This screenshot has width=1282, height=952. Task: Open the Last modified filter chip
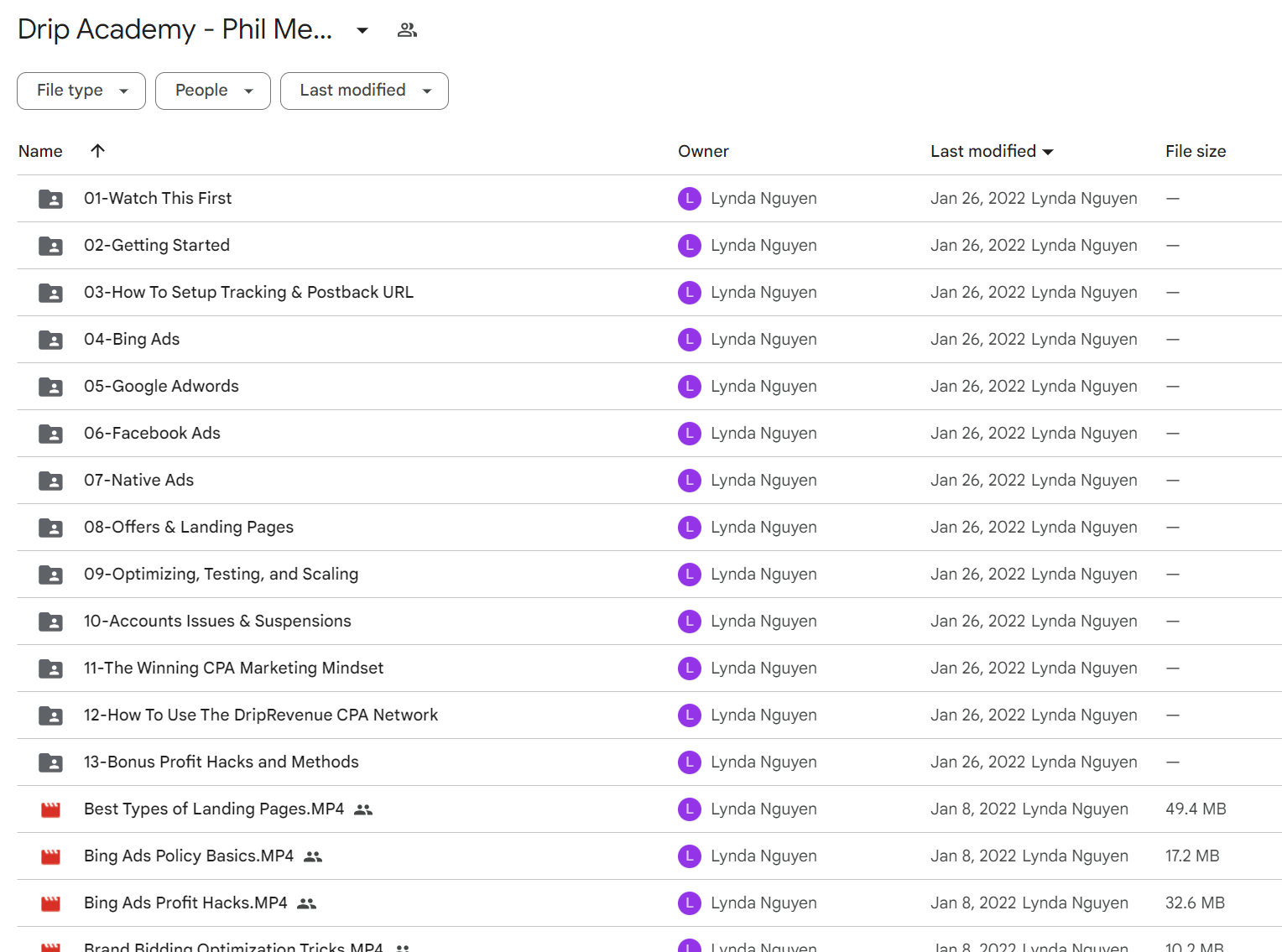[364, 91]
